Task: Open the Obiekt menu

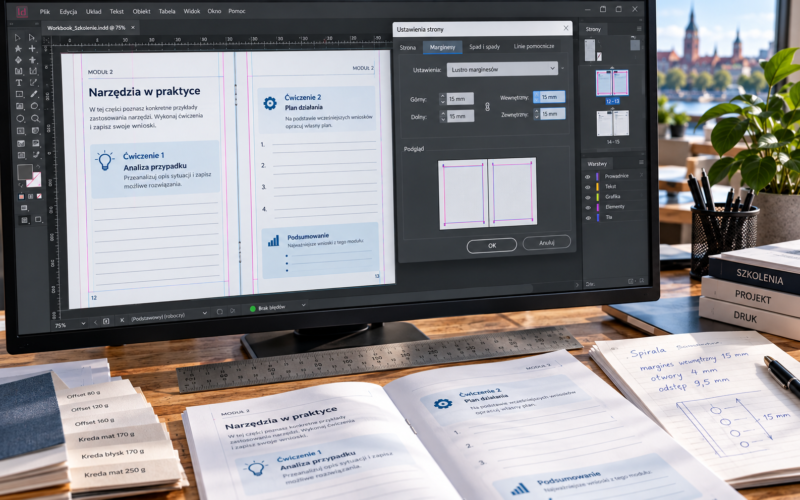Action: coord(141,11)
